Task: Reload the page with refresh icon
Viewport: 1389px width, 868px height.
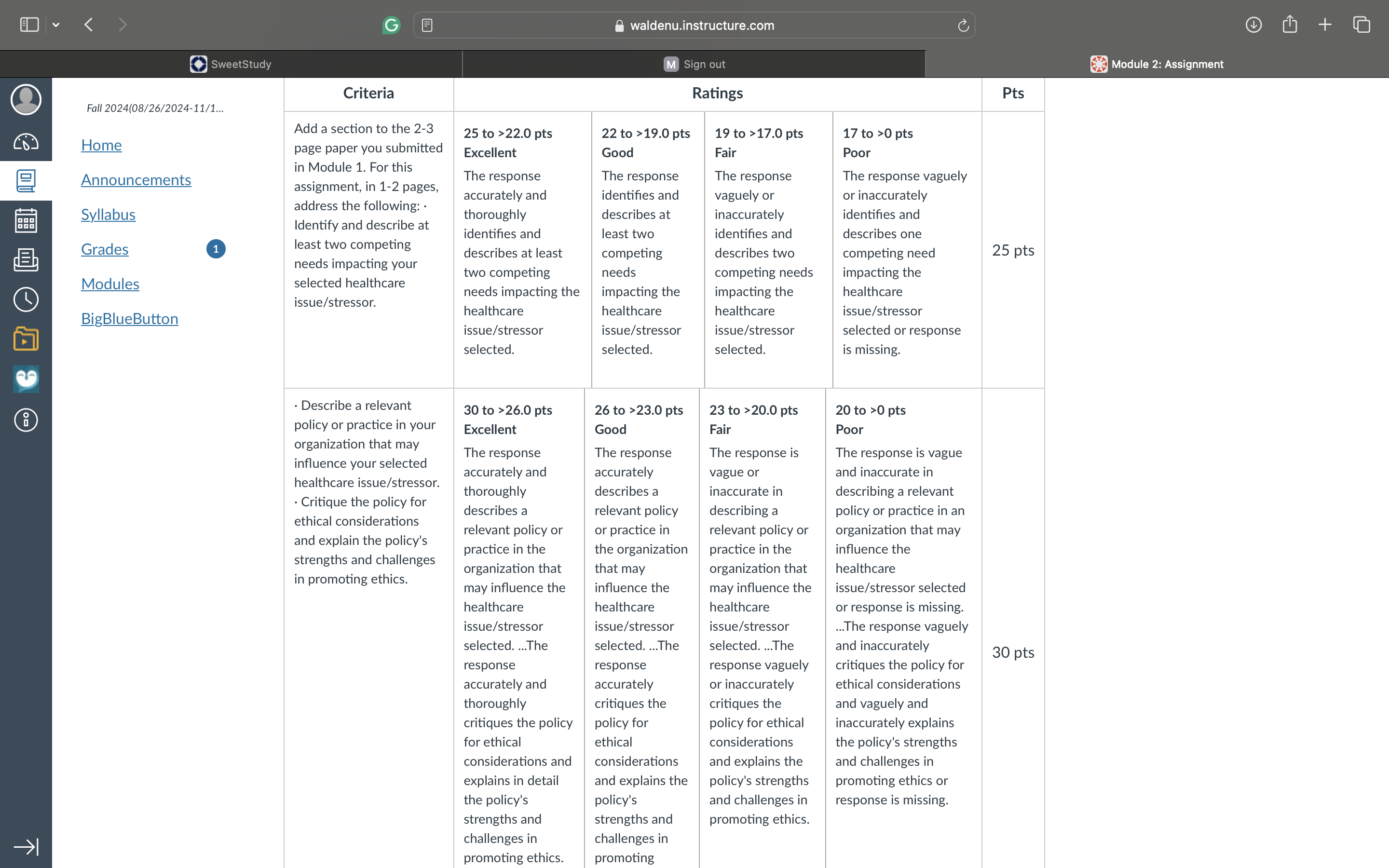Action: click(963, 25)
